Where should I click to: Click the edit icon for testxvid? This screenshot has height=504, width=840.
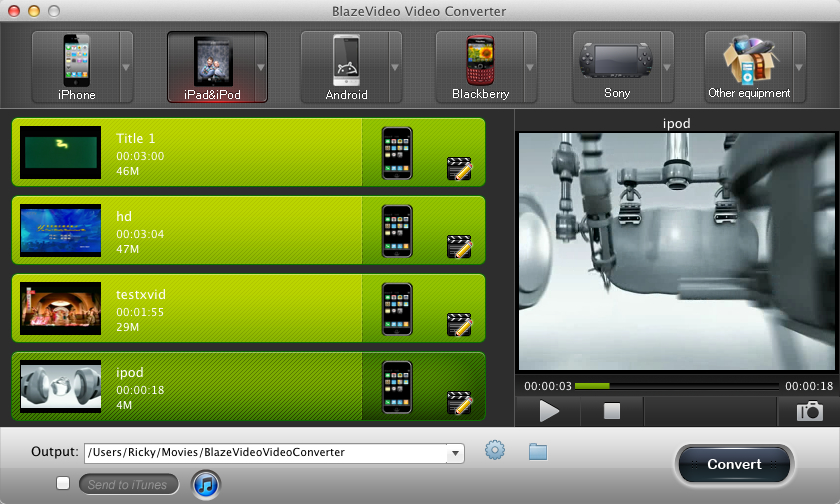pyautogui.click(x=459, y=324)
